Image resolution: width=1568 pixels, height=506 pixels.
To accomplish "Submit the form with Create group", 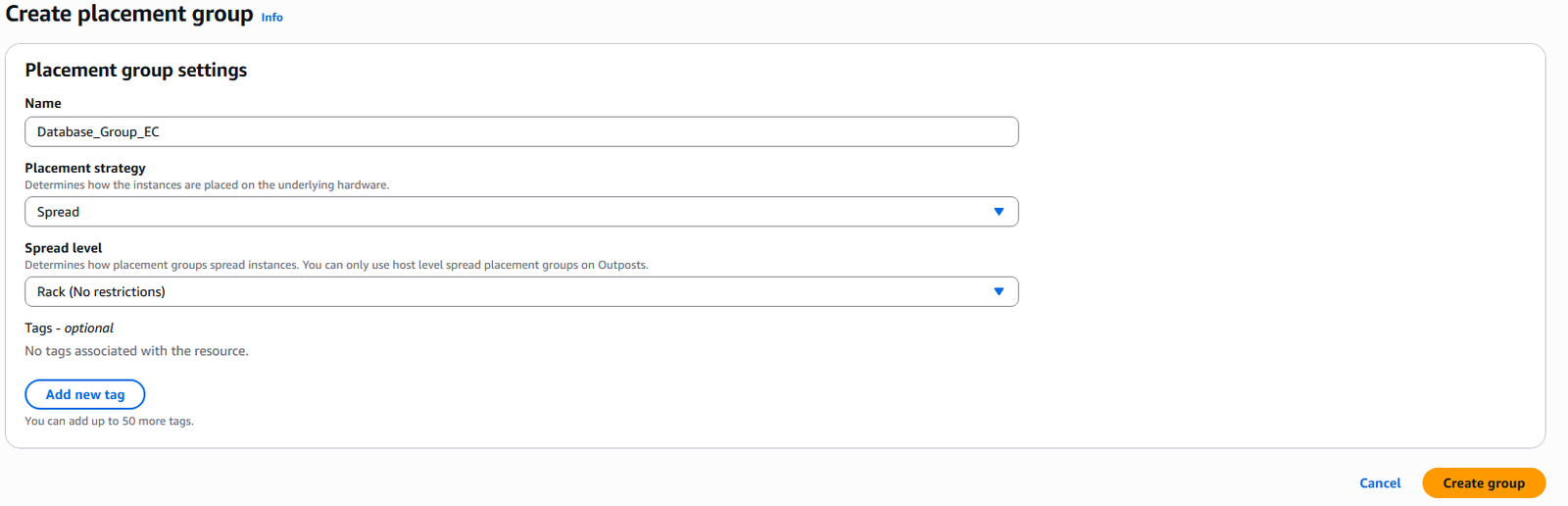I will (1484, 482).
